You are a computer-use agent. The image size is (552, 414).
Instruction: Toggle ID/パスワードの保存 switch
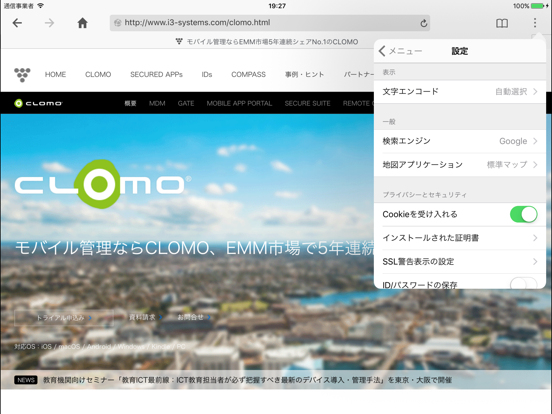click(x=523, y=283)
